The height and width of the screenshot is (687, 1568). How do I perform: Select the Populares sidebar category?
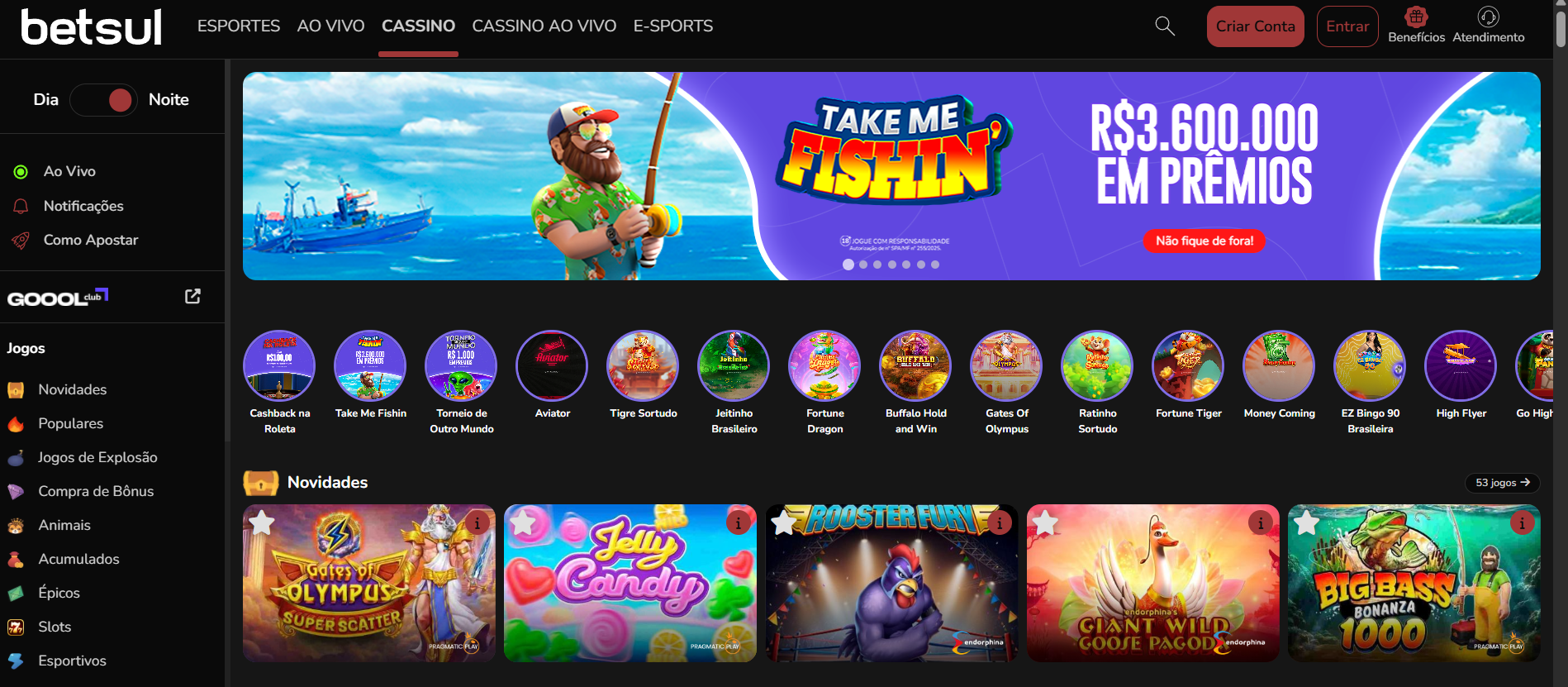click(70, 423)
